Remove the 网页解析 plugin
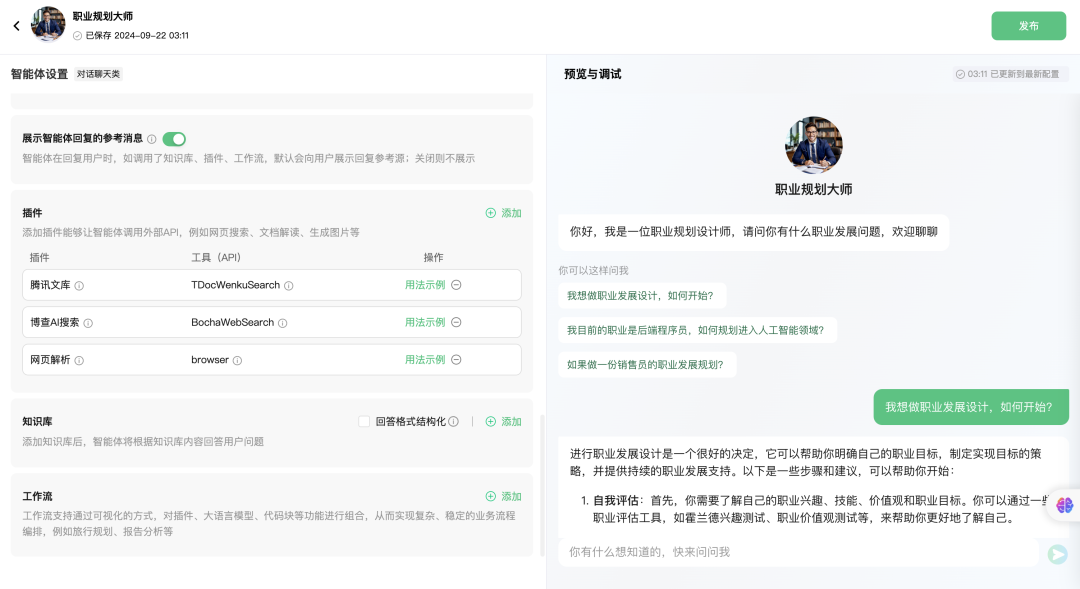Viewport: 1080px width, 589px height. [456, 360]
